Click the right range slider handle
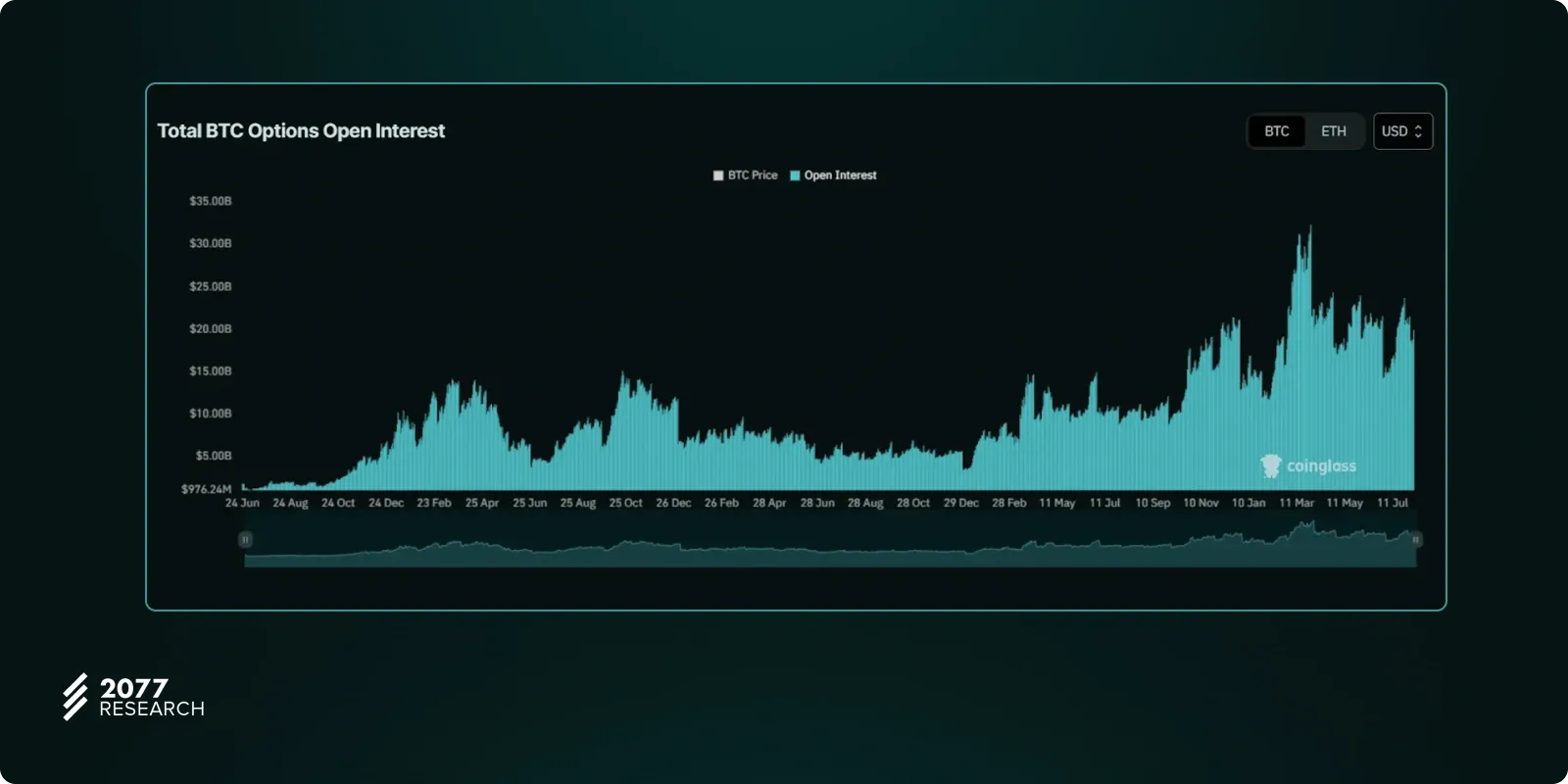This screenshot has width=1568, height=784. tap(1415, 540)
